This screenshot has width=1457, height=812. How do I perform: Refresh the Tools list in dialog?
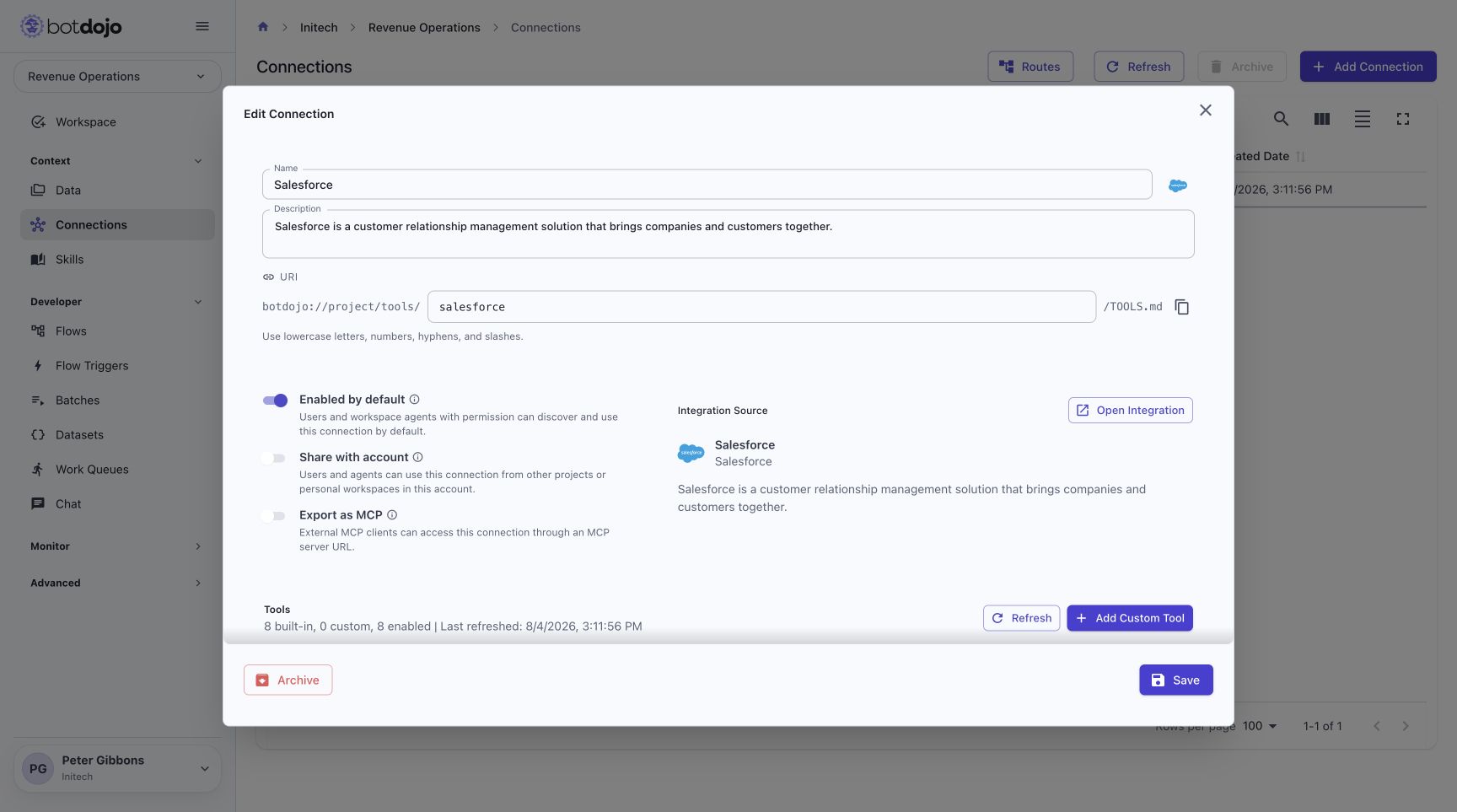tap(1021, 618)
